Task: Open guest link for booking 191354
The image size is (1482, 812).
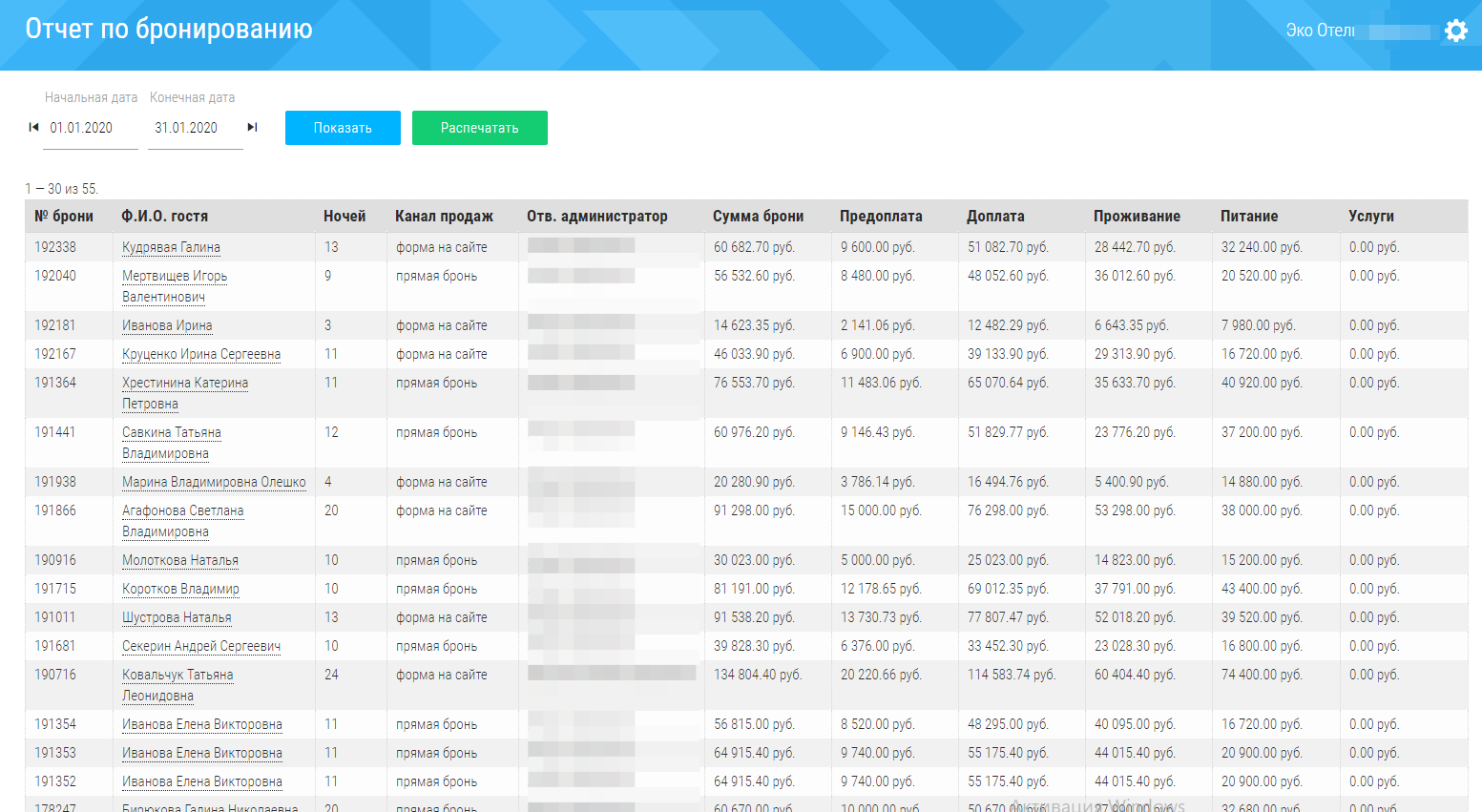Action: click(202, 724)
